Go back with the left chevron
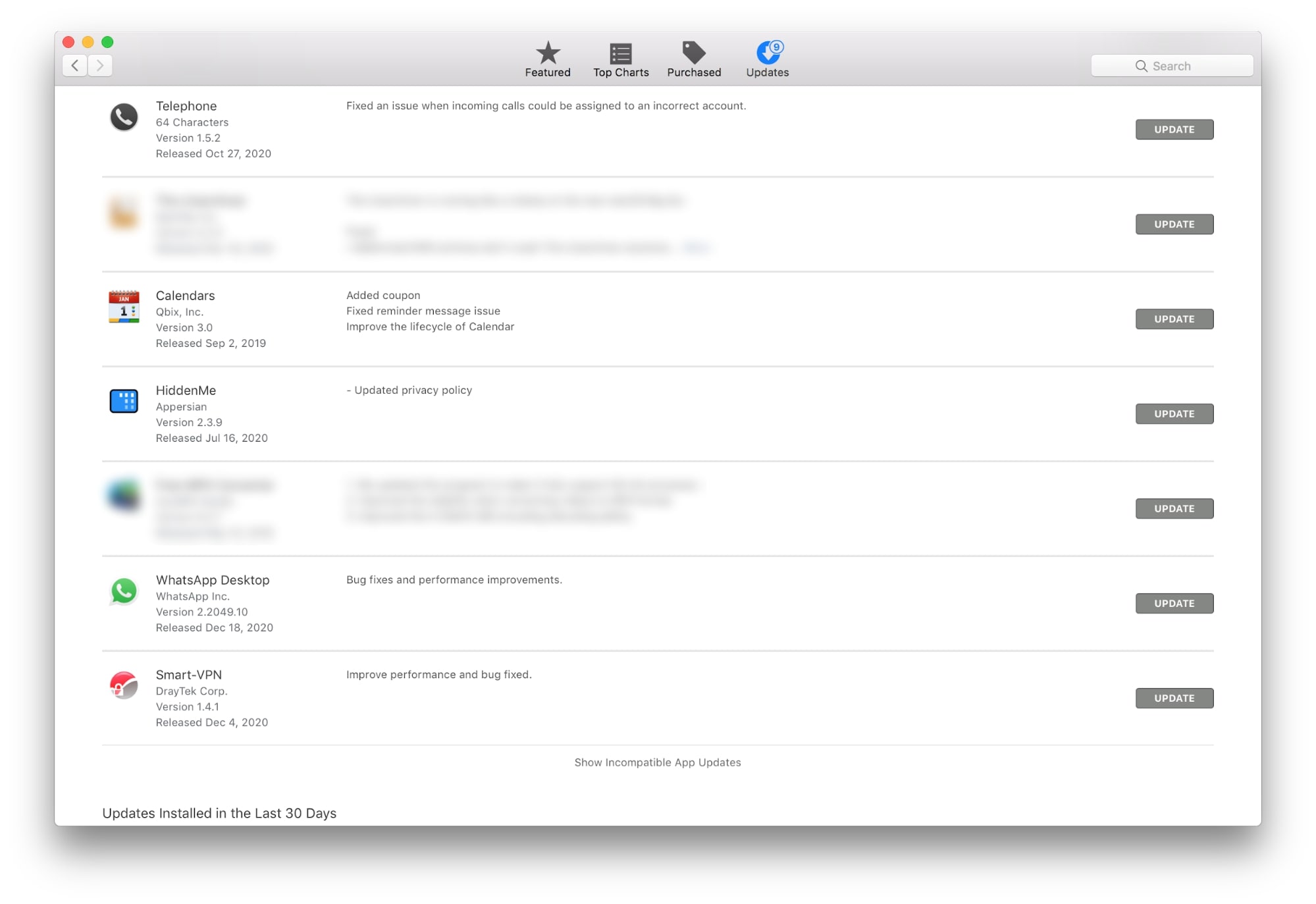Image resolution: width=1316 pixels, height=904 pixels. (75, 65)
